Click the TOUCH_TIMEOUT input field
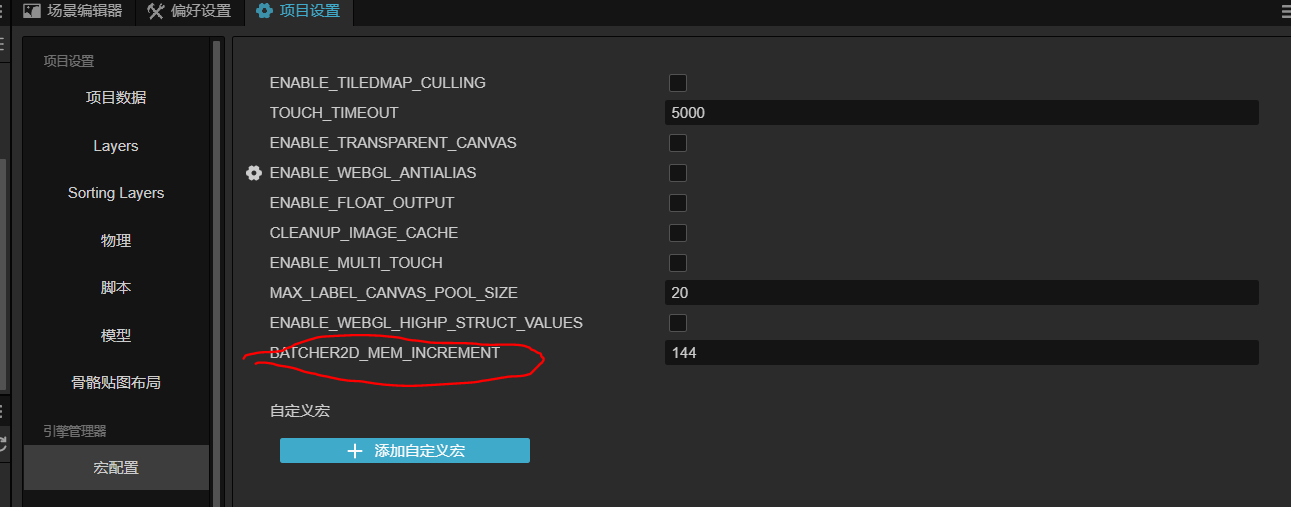The width and height of the screenshot is (1291, 507). coord(960,113)
